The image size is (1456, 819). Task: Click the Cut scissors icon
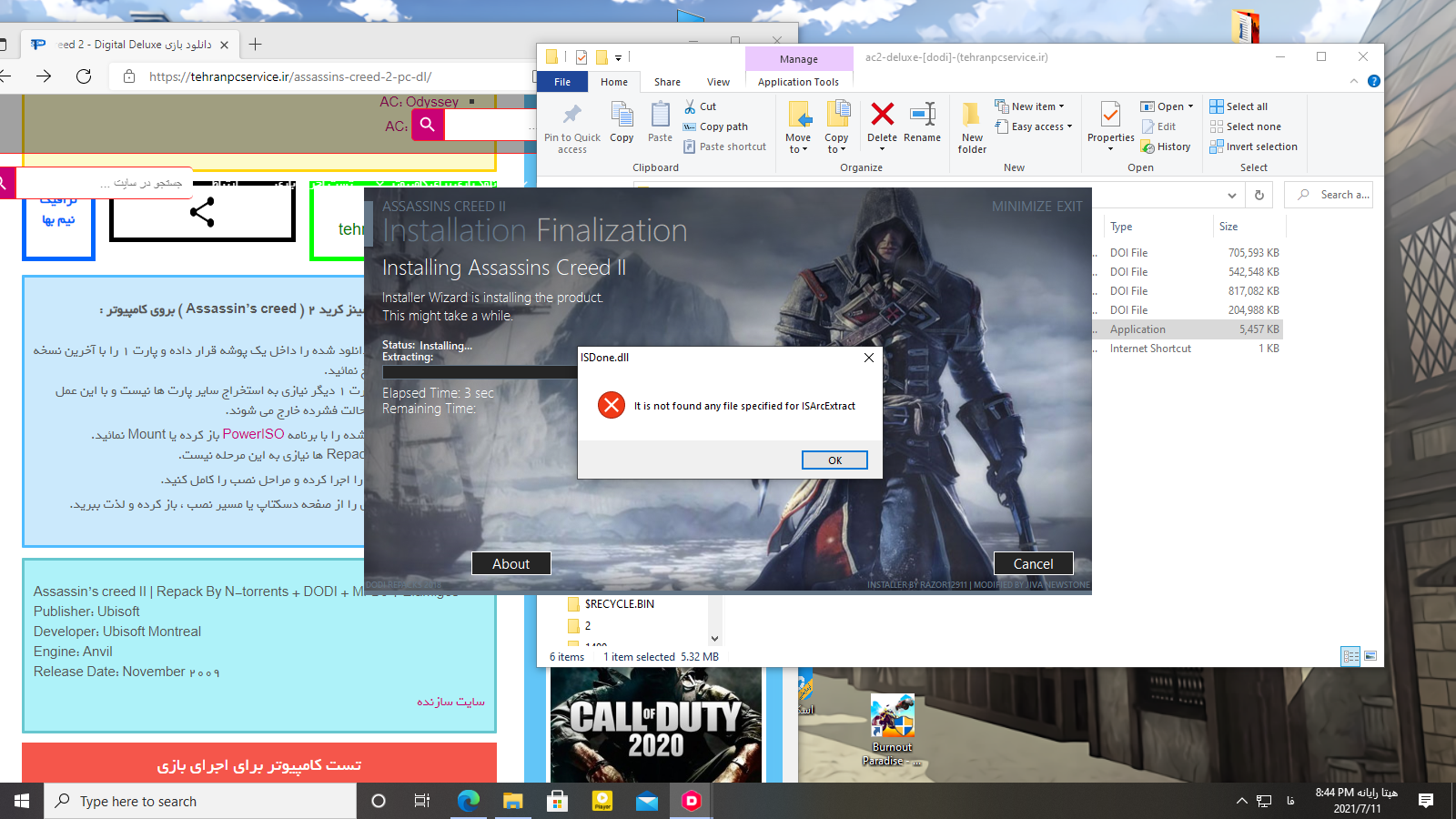point(691,106)
